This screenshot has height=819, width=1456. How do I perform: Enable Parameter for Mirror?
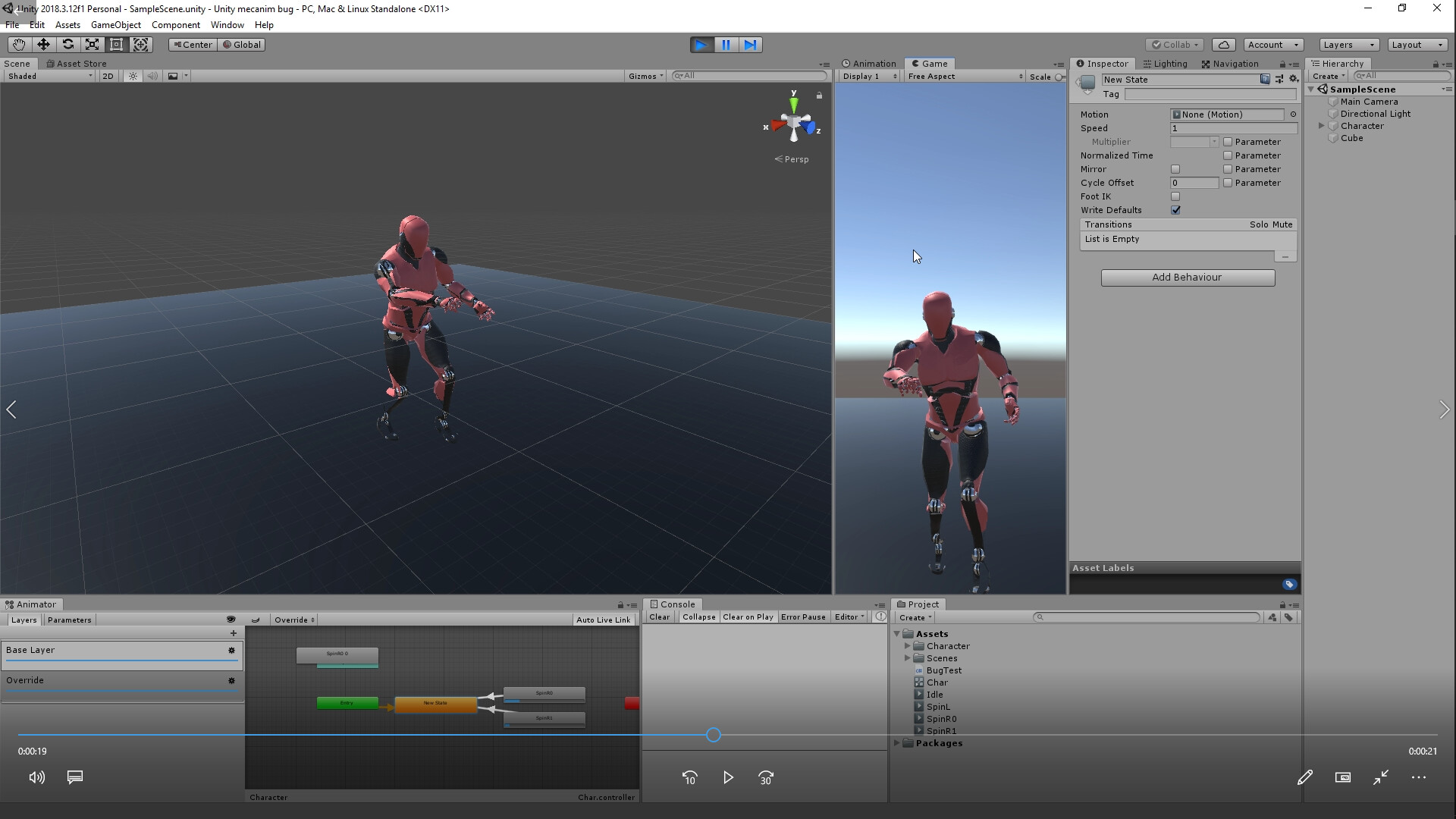(x=1227, y=169)
